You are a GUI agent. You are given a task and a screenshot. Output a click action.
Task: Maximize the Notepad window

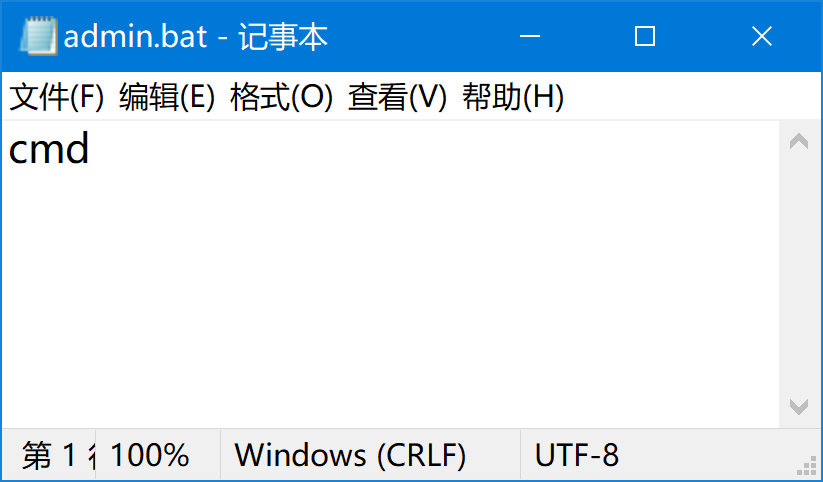click(x=645, y=36)
